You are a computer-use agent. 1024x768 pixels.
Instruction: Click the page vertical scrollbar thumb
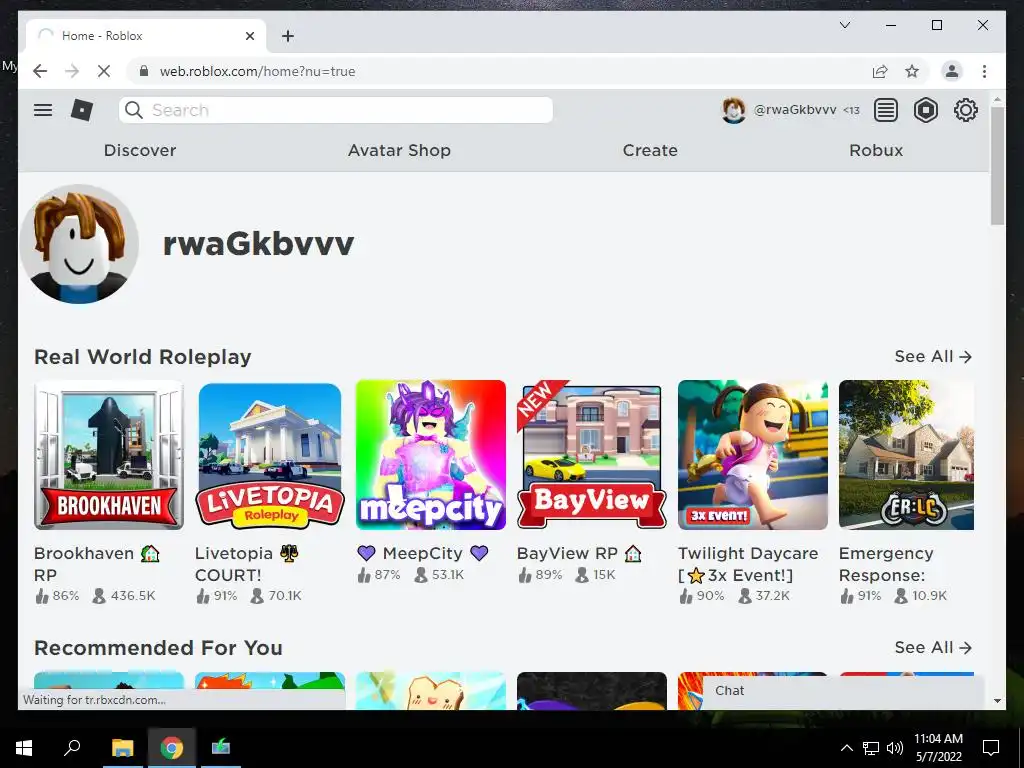click(x=997, y=167)
